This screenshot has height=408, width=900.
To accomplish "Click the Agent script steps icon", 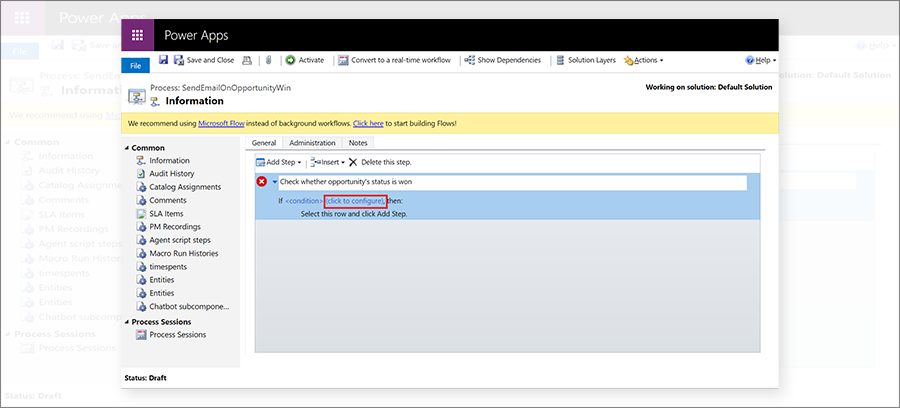I will (141, 240).
